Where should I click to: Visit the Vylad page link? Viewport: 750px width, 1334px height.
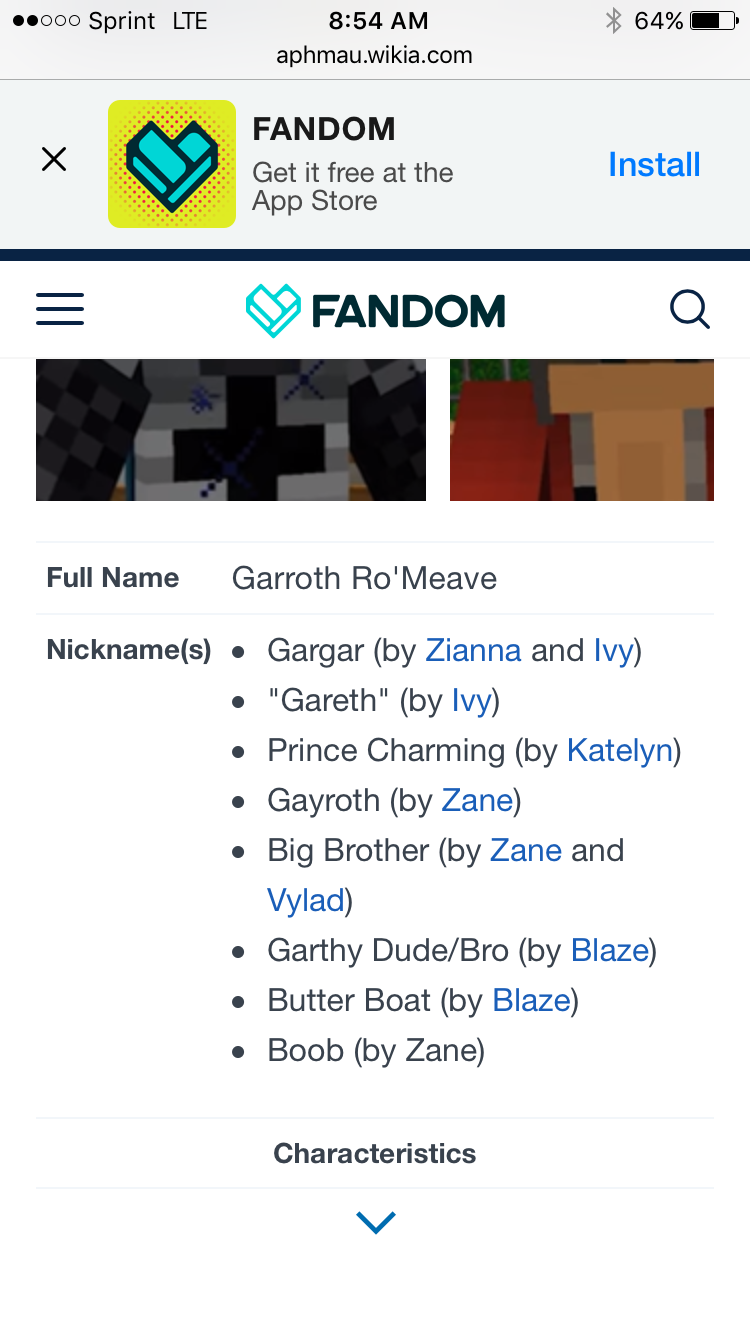(x=305, y=901)
